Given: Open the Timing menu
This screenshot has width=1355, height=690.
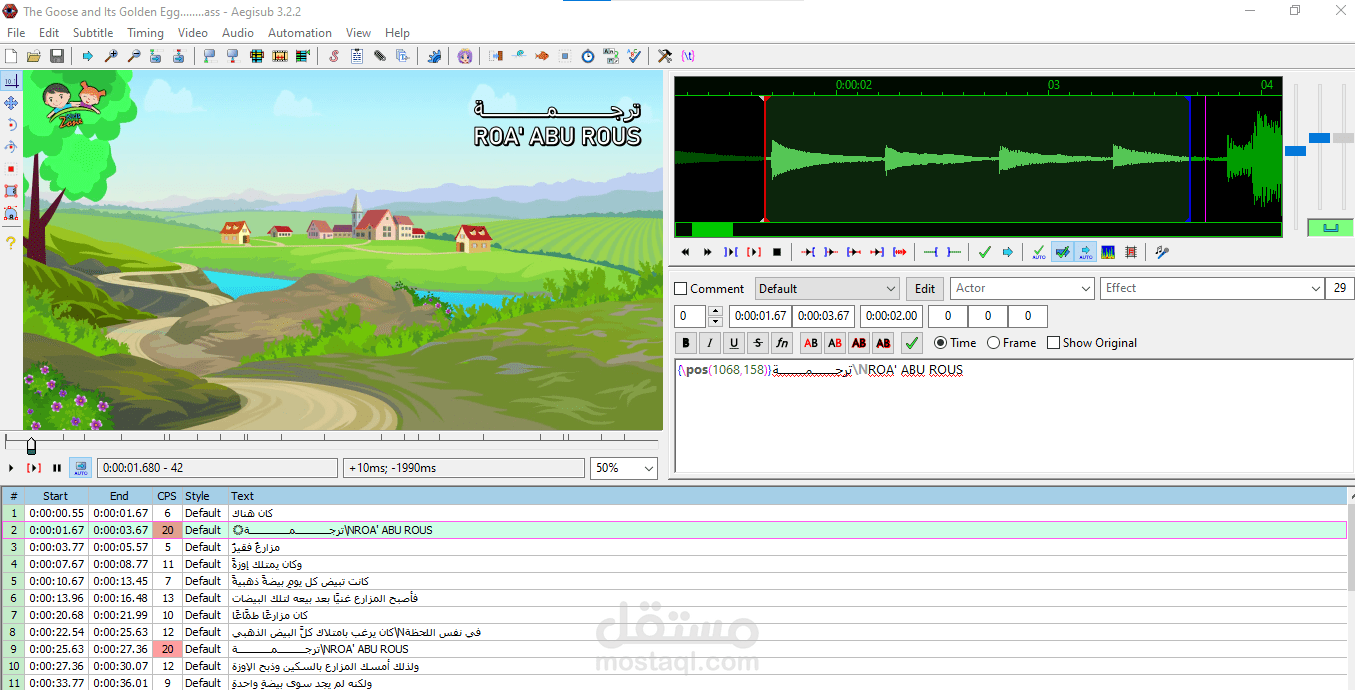Looking at the screenshot, I should (x=145, y=33).
